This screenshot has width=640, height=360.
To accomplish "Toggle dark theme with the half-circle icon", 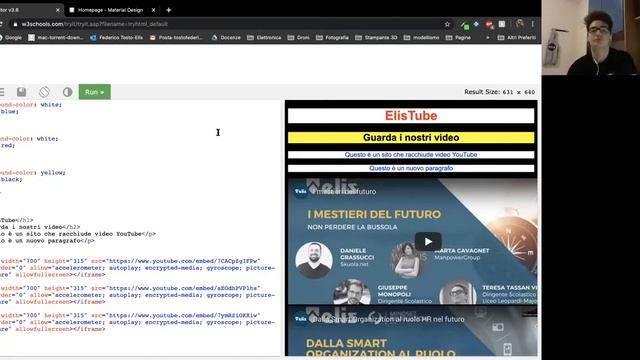I will (67, 92).
